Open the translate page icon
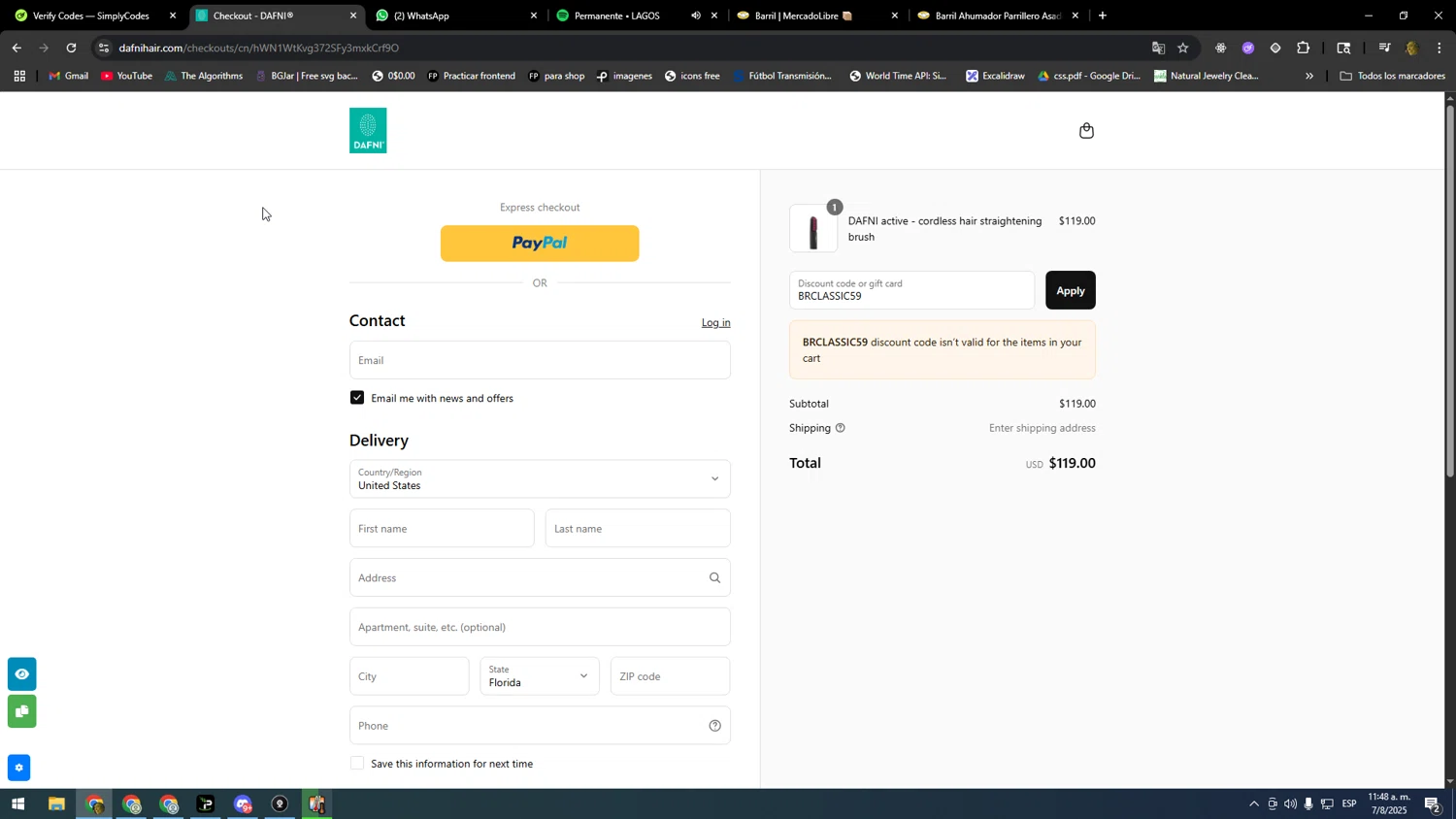 1157,48
